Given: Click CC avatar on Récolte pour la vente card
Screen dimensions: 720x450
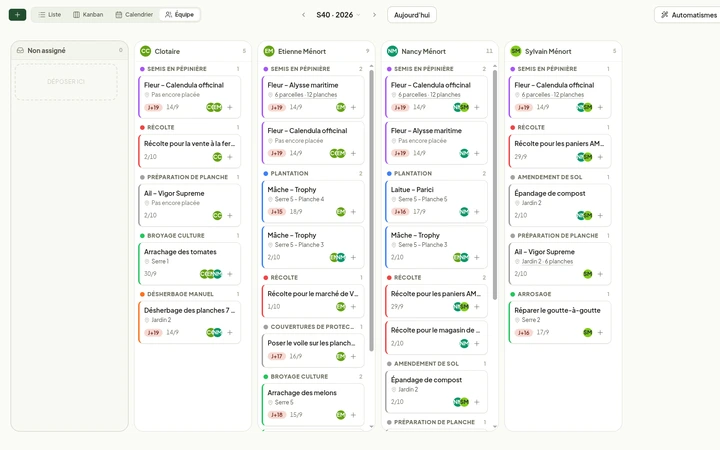Looking at the screenshot, I should (x=217, y=157).
